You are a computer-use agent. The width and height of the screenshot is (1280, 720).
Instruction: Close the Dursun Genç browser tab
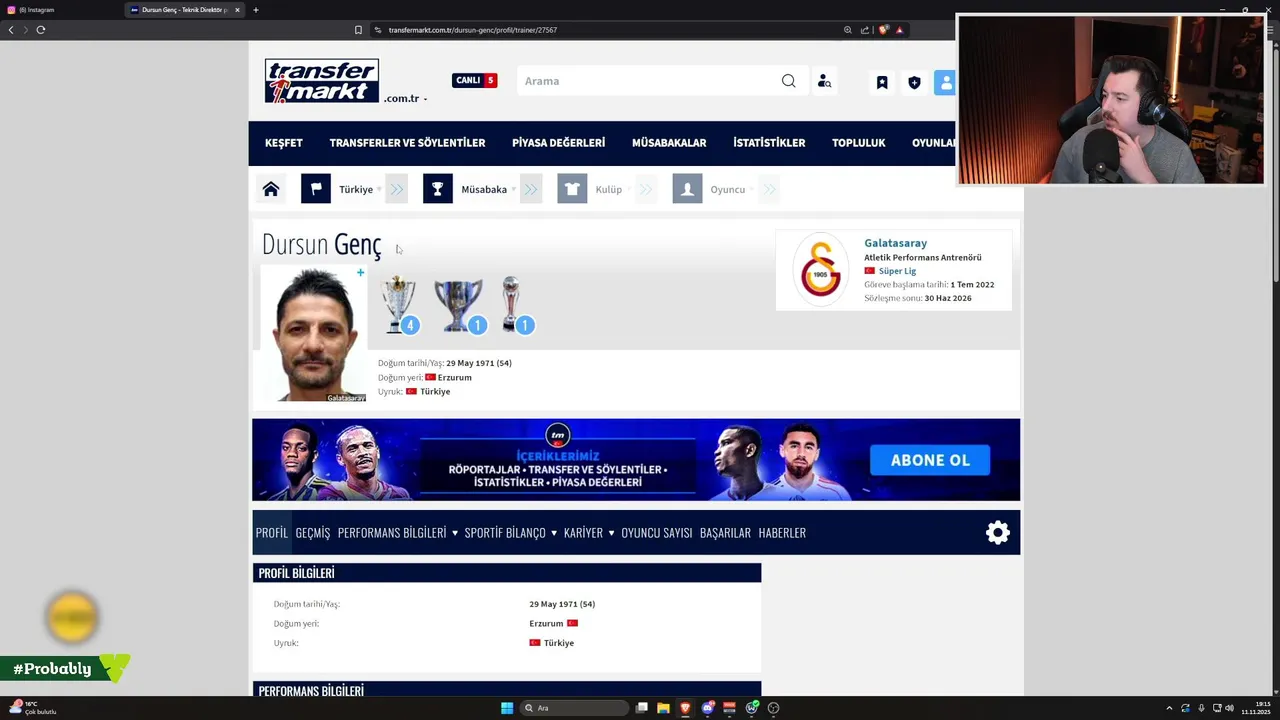237,10
